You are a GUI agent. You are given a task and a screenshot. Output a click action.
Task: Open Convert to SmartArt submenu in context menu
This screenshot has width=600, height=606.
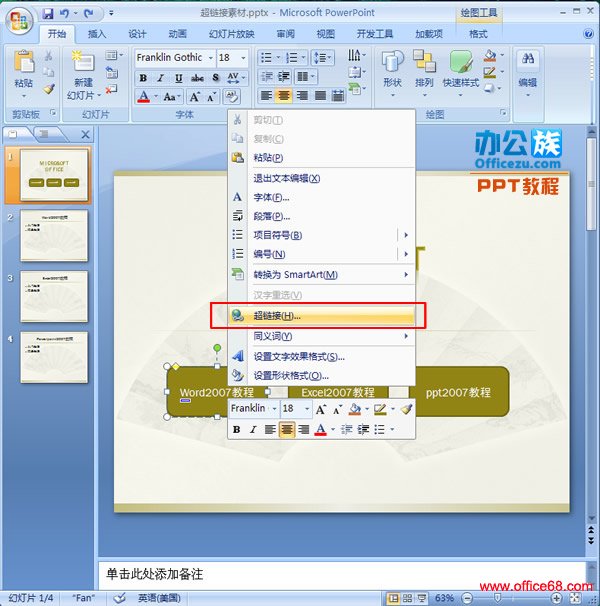(x=322, y=275)
